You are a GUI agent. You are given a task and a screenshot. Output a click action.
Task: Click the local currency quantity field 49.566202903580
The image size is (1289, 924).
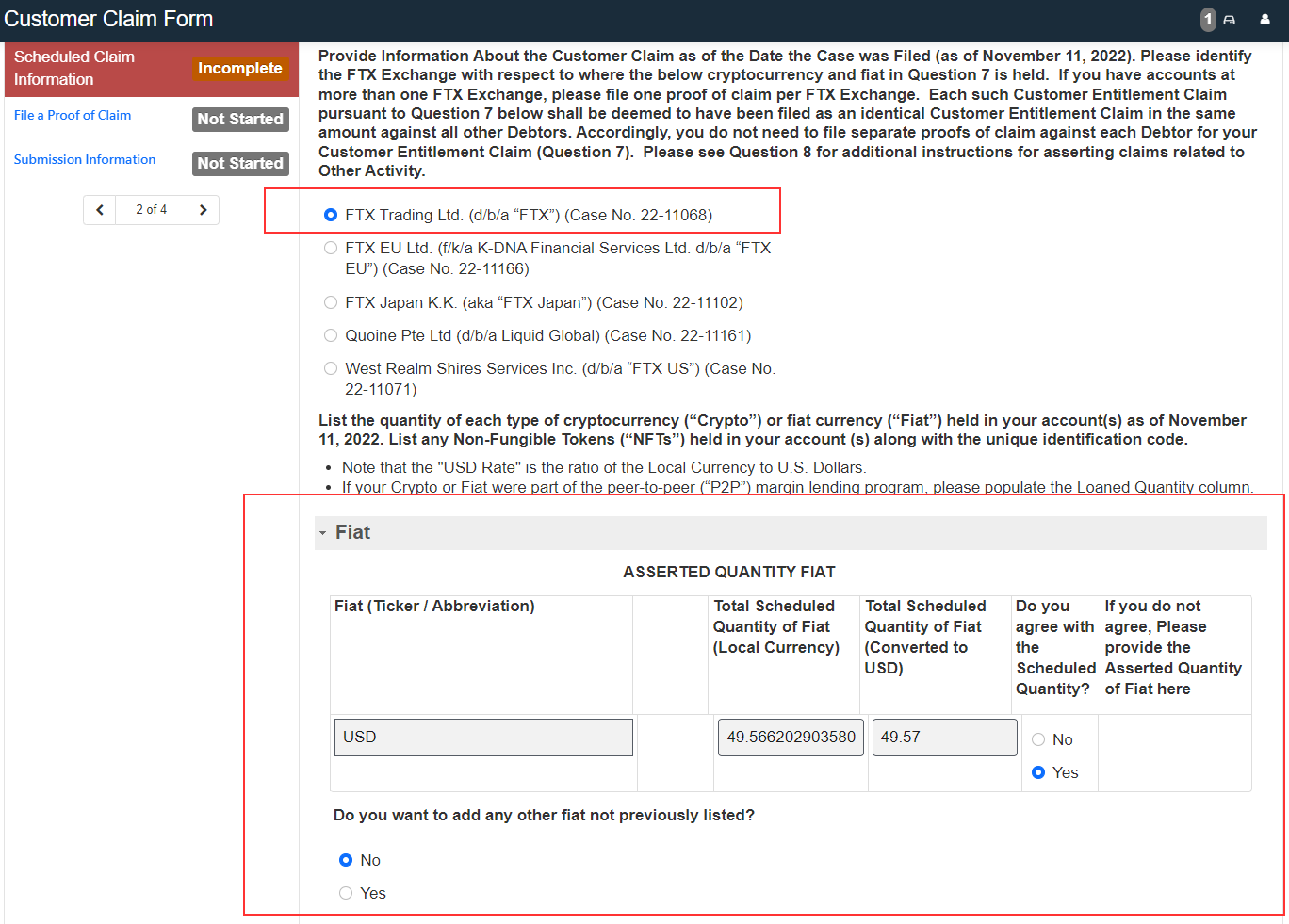click(x=791, y=738)
